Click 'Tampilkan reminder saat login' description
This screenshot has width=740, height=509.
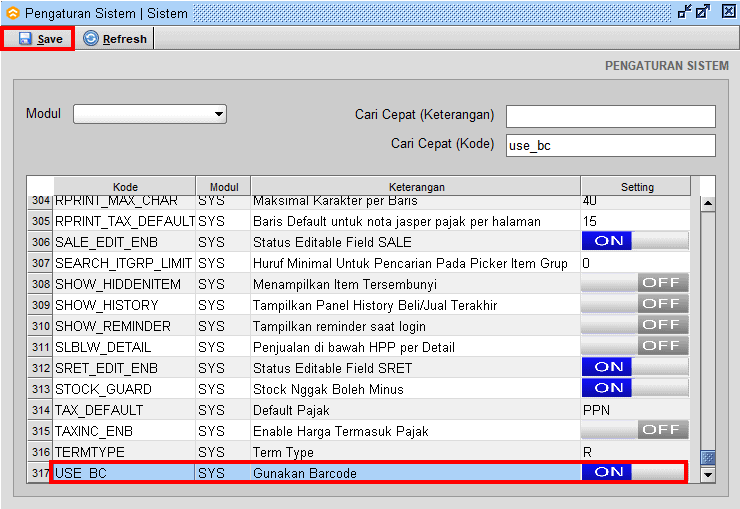coord(339,326)
